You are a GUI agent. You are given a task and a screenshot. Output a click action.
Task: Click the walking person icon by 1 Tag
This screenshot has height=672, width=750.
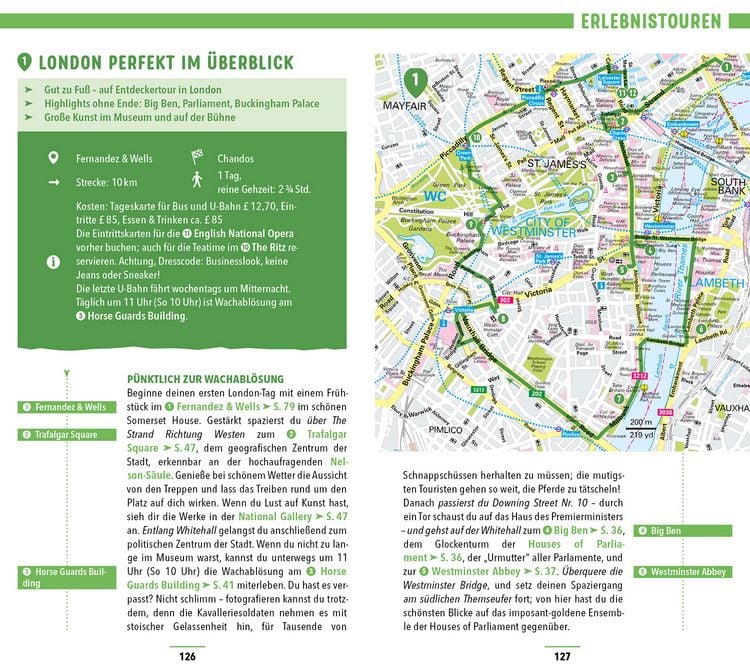pos(197,179)
